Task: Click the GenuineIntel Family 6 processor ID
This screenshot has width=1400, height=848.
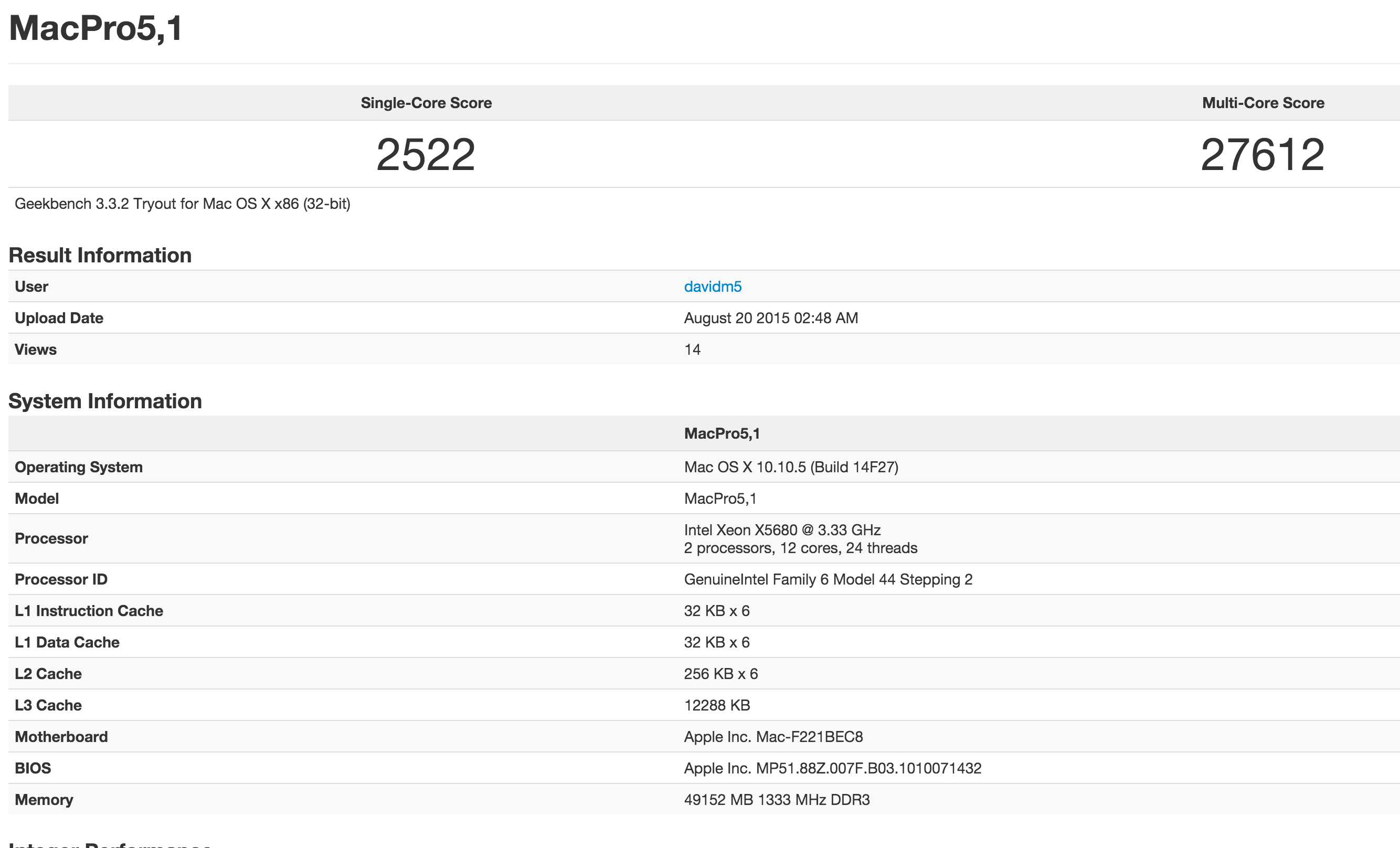Action: click(x=828, y=579)
